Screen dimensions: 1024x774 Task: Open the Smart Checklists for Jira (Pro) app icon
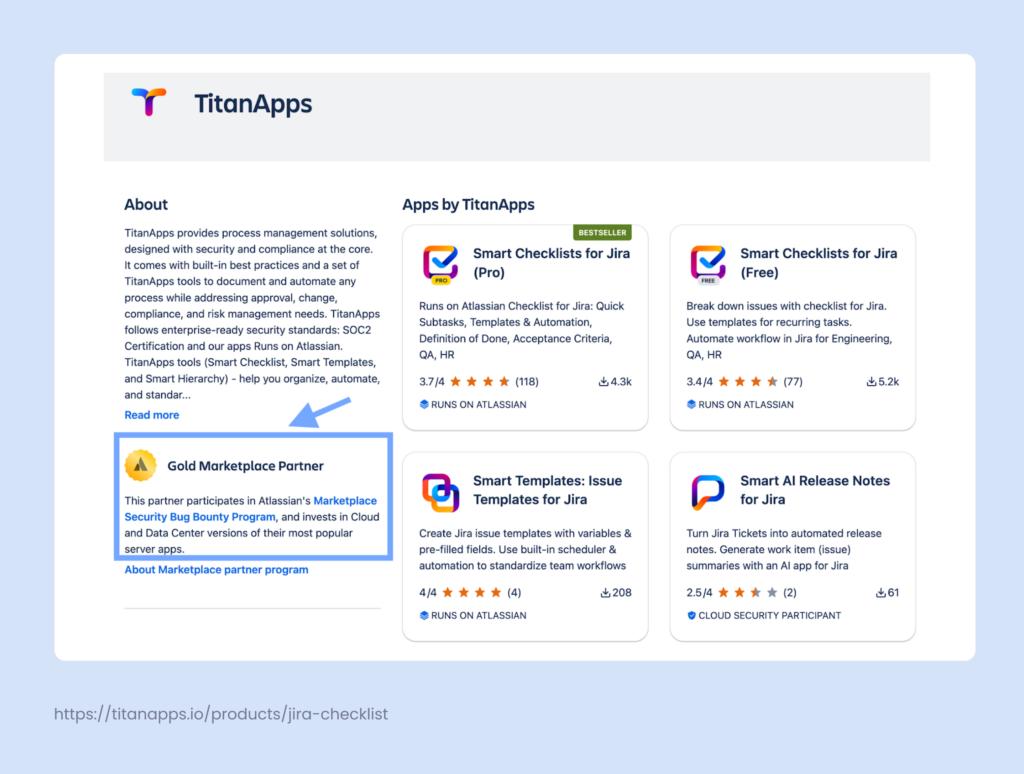coord(438,263)
